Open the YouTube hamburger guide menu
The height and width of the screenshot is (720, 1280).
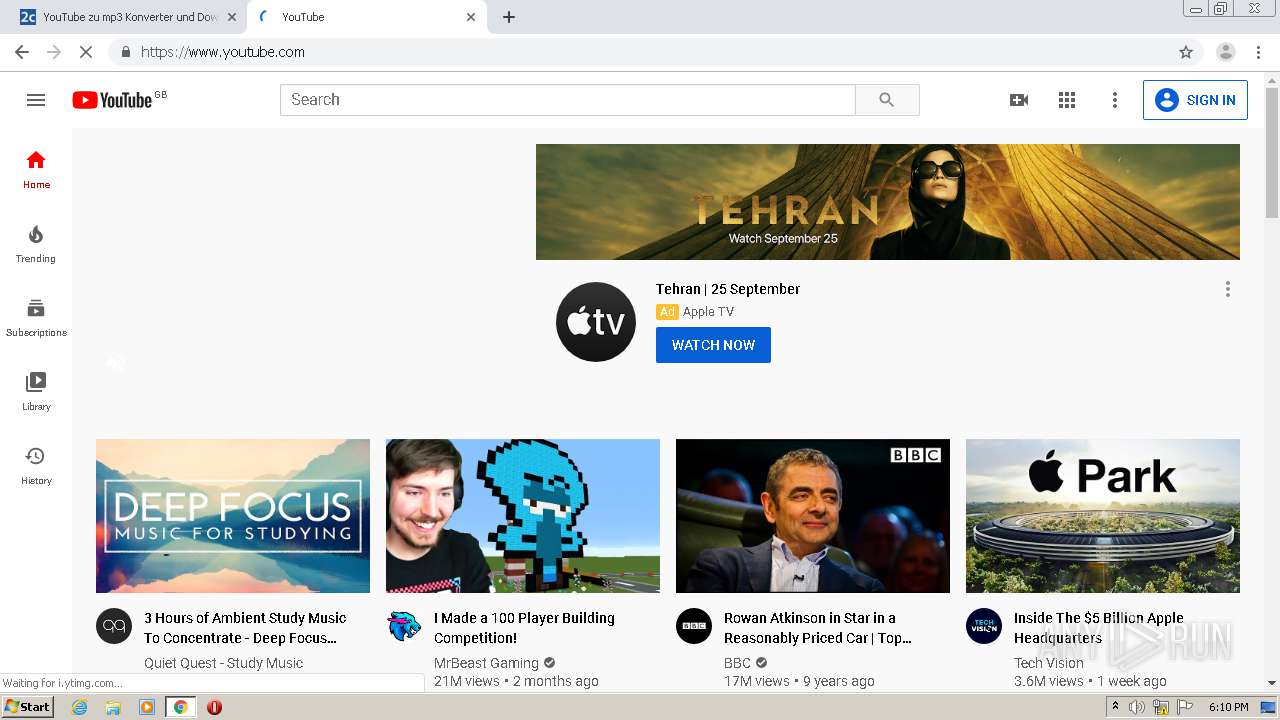pyautogui.click(x=36, y=100)
